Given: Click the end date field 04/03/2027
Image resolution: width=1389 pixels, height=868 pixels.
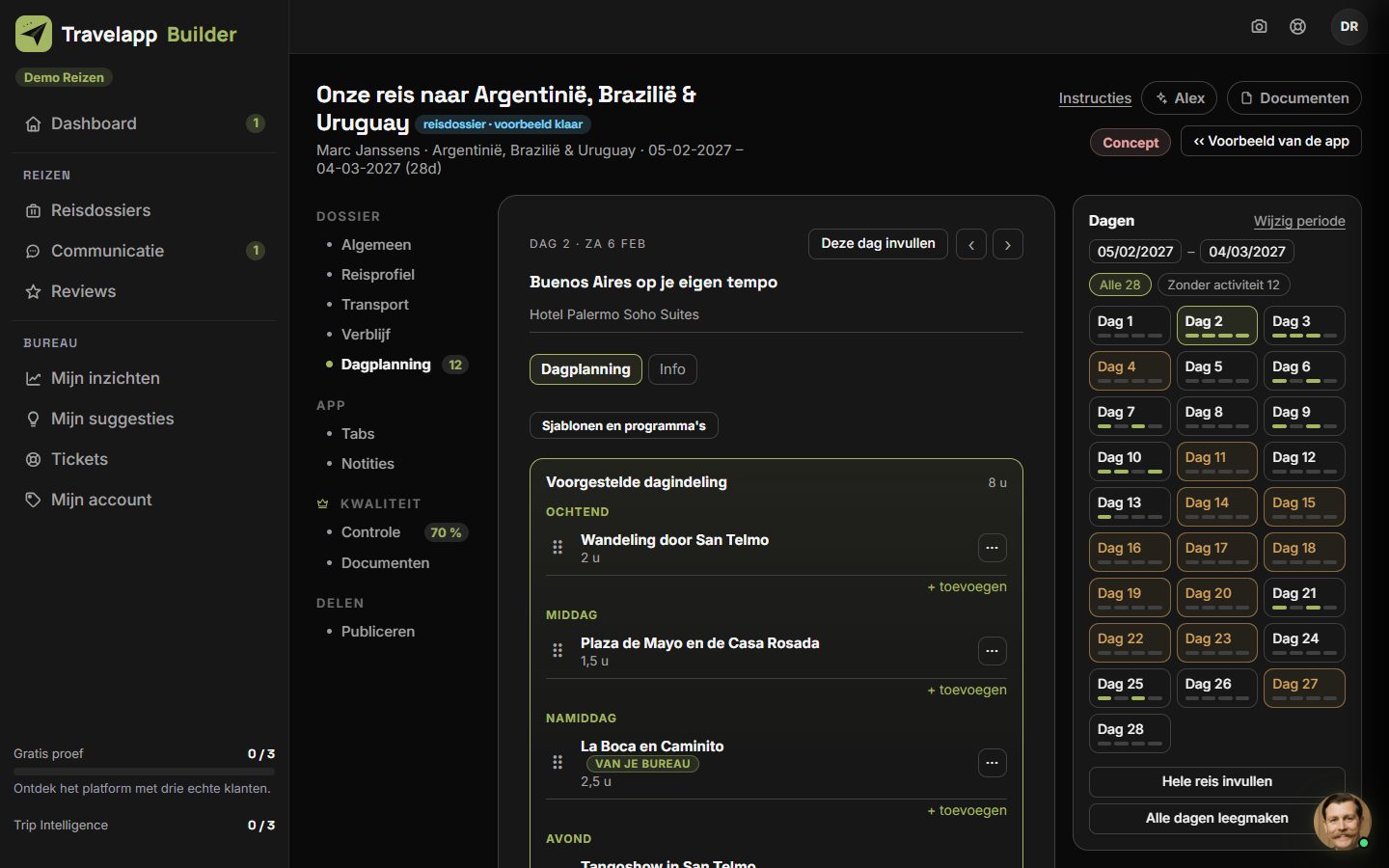Looking at the screenshot, I should (x=1247, y=252).
